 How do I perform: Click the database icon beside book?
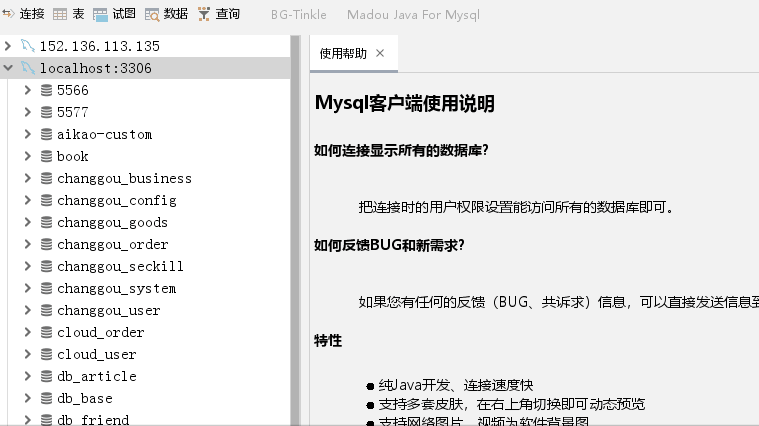click(46, 156)
